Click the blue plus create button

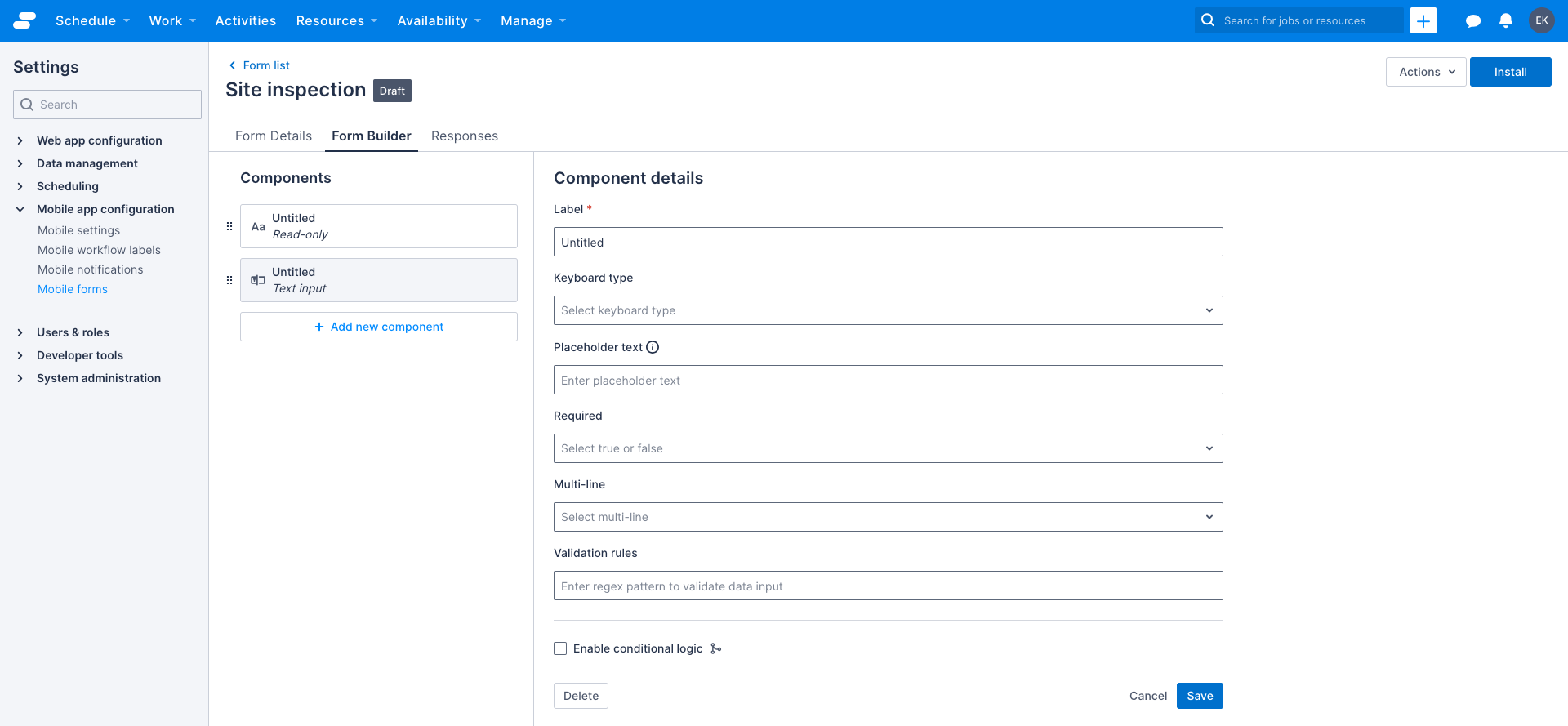[1423, 20]
